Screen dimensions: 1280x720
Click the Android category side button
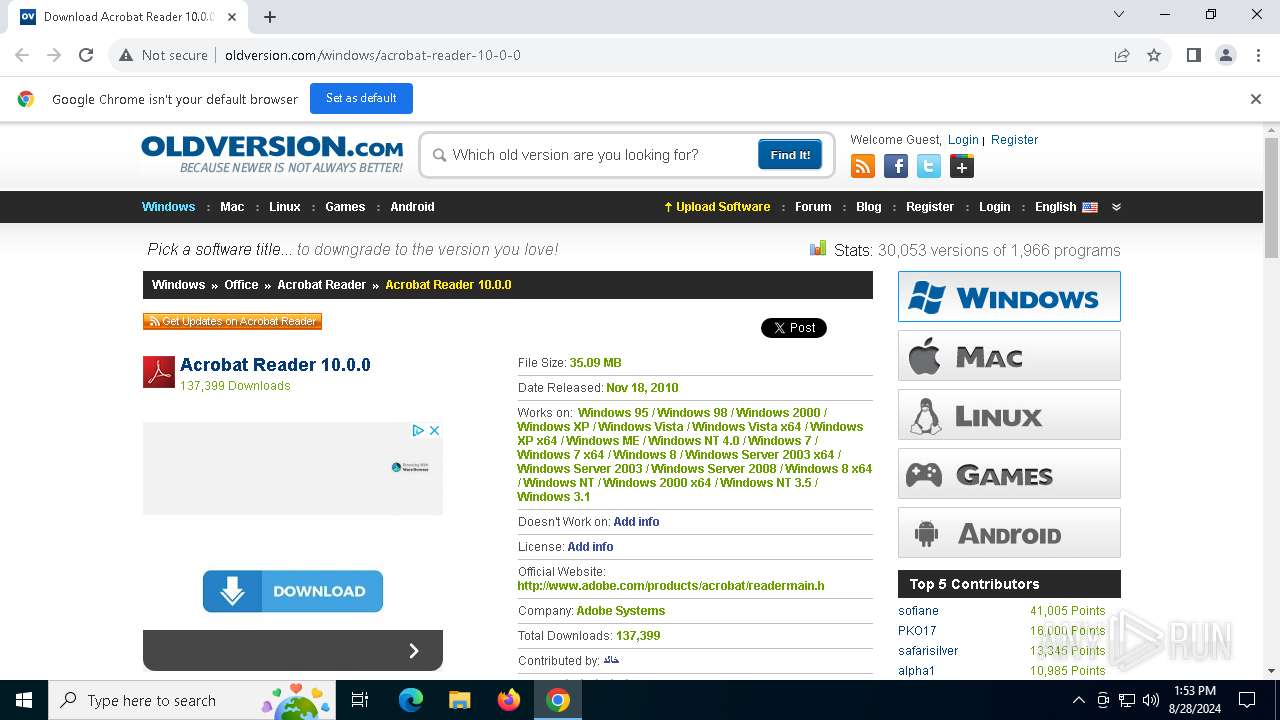pyautogui.click(x=1009, y=533)
